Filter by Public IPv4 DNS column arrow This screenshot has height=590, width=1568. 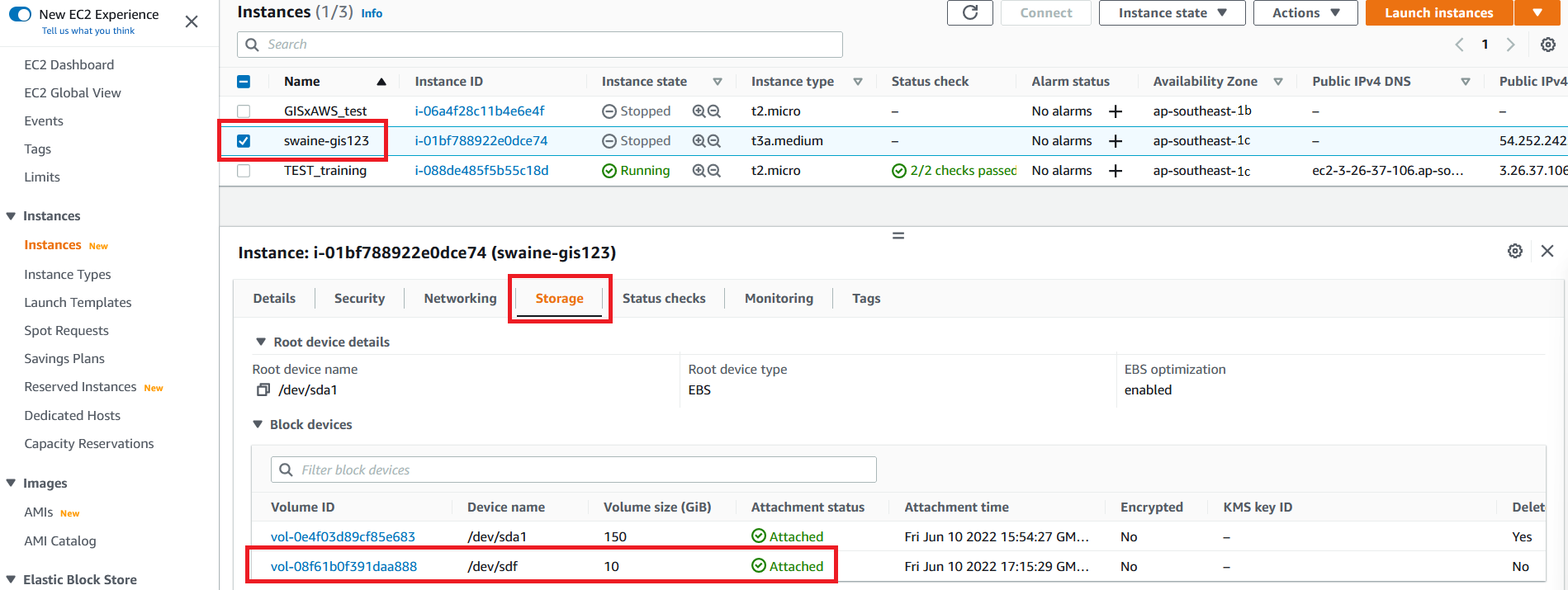pos(1466,82)
